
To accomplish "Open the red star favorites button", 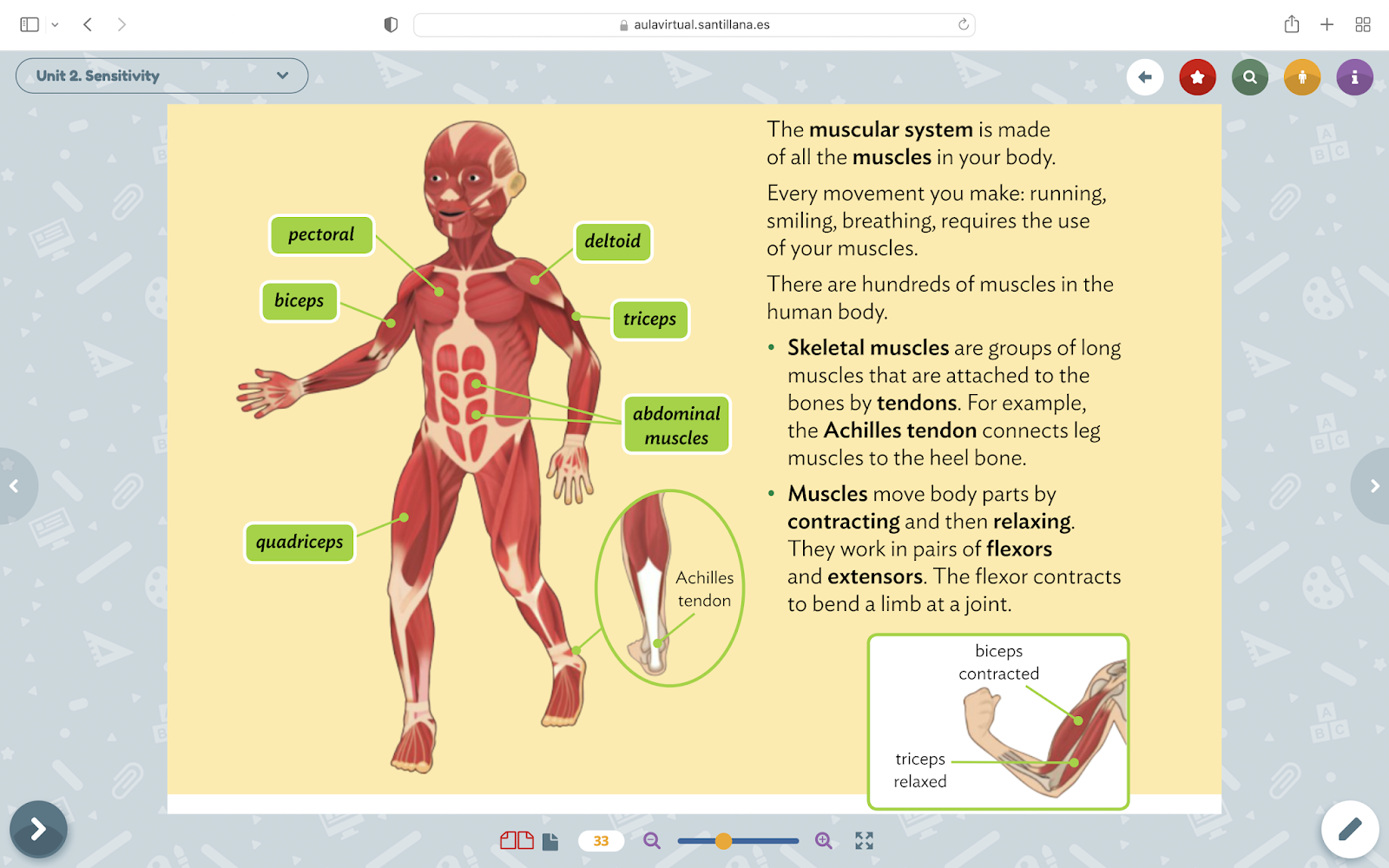I will [1198, 77].
